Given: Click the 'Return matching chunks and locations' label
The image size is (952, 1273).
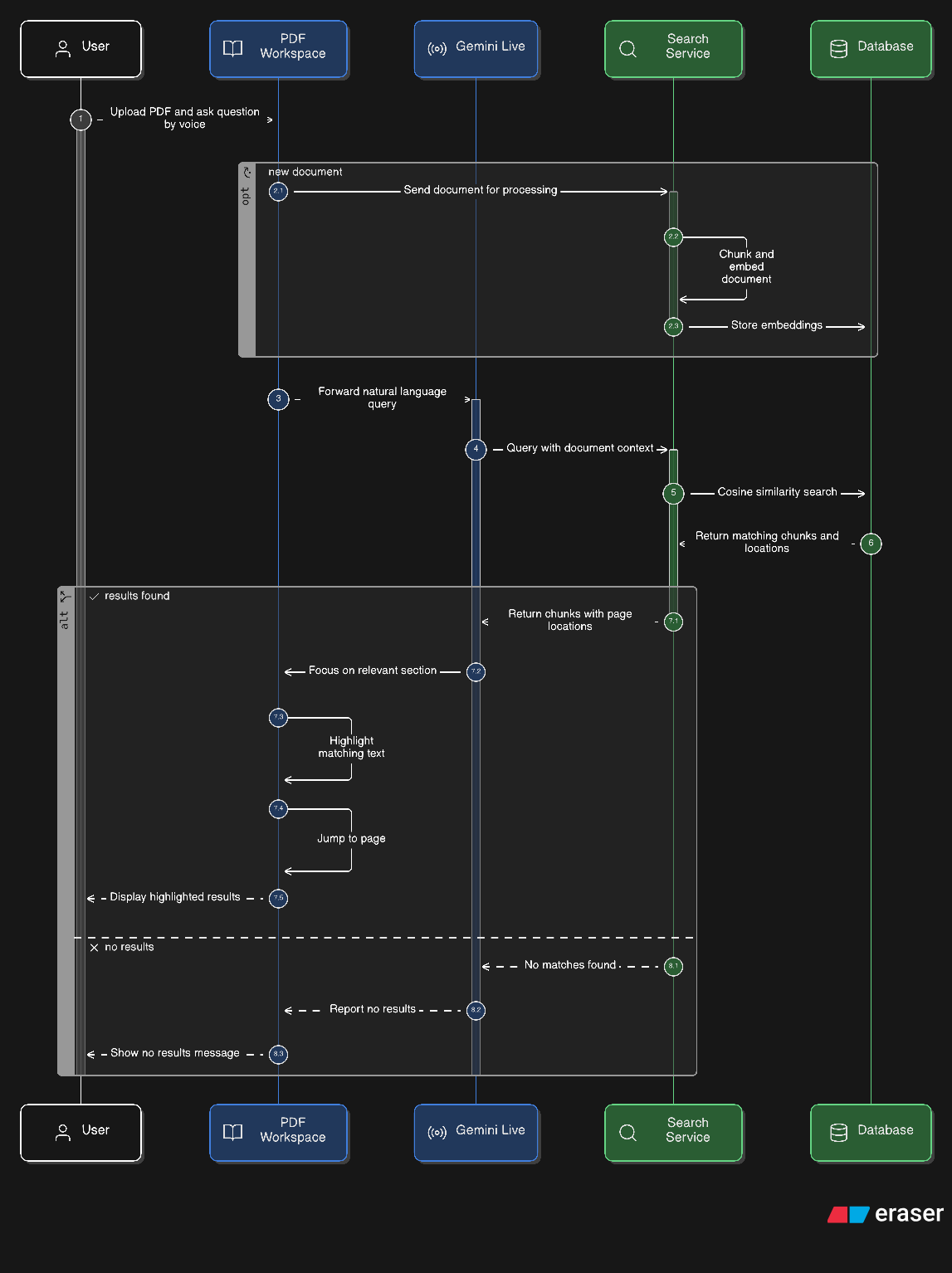Looking at the screenshot, I should point(767,542).
